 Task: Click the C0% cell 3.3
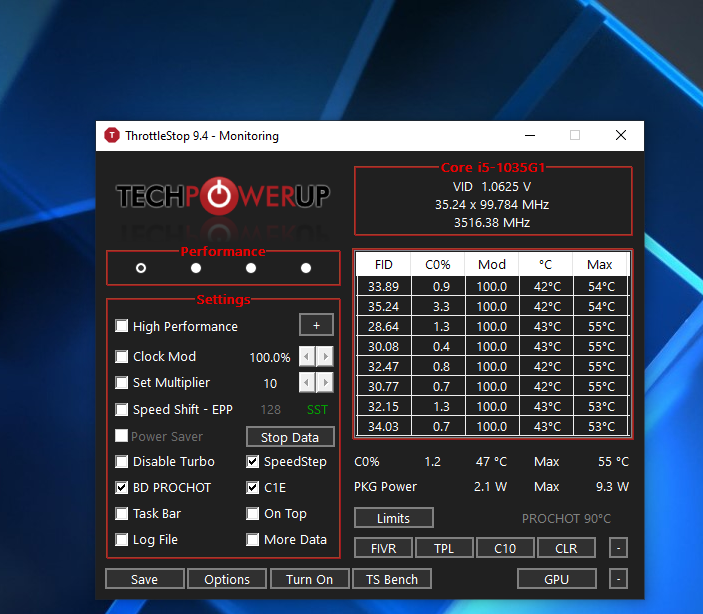point(438,306)
